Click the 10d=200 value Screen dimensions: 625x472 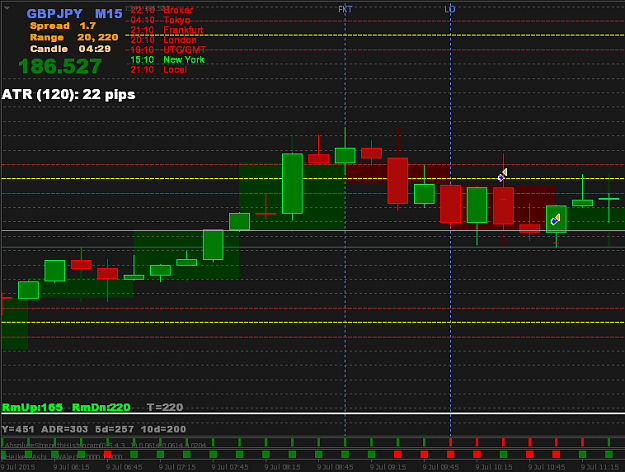pos(163,429)
